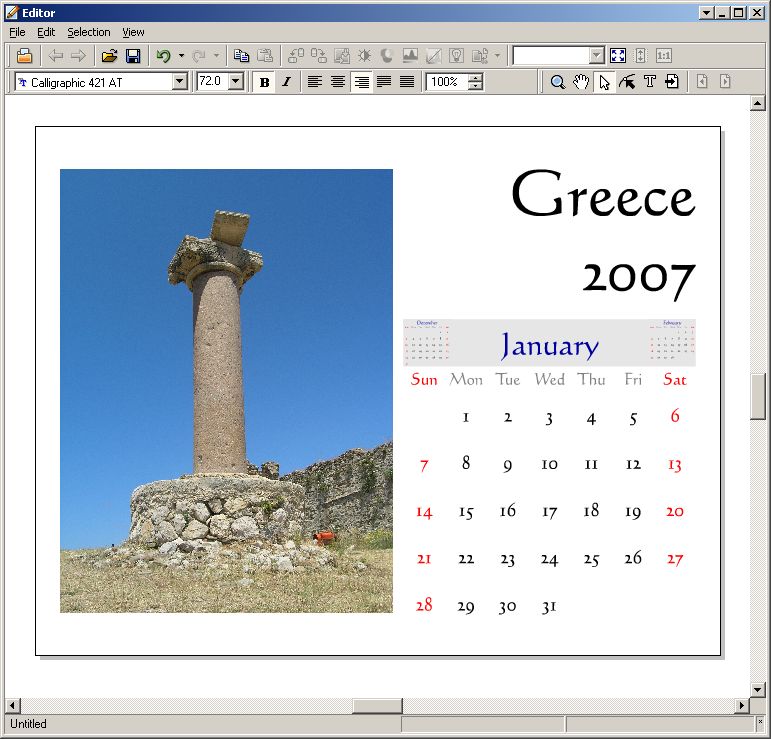Select the Text tool
Screen dimensions: 771x739
pos(649,82)
